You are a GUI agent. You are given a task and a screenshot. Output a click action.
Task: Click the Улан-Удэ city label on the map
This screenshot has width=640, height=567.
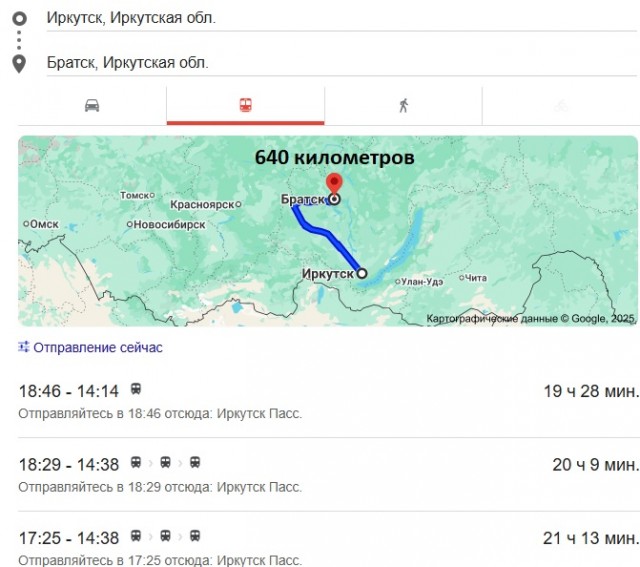(422, 282)
